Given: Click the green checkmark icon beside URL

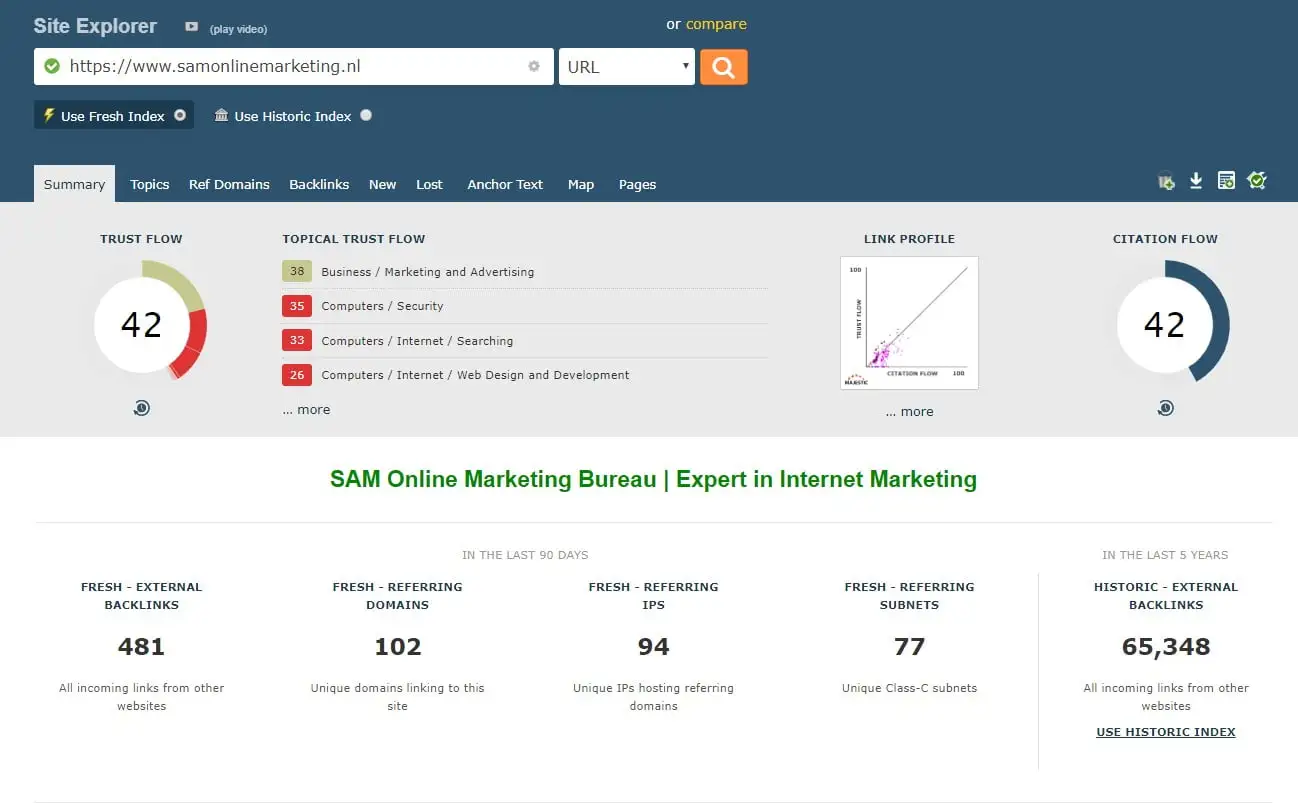Looking at the screenshot, I should point(52,67).
